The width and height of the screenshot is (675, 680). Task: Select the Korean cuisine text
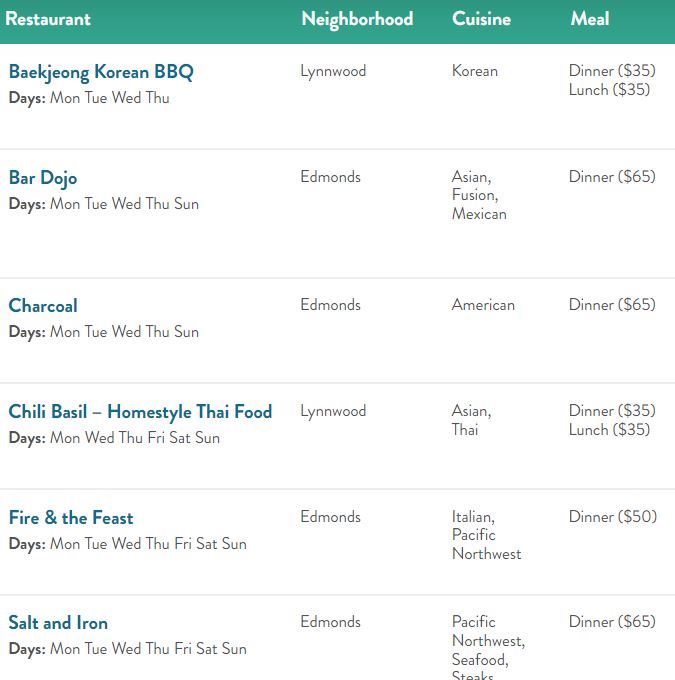475,71
